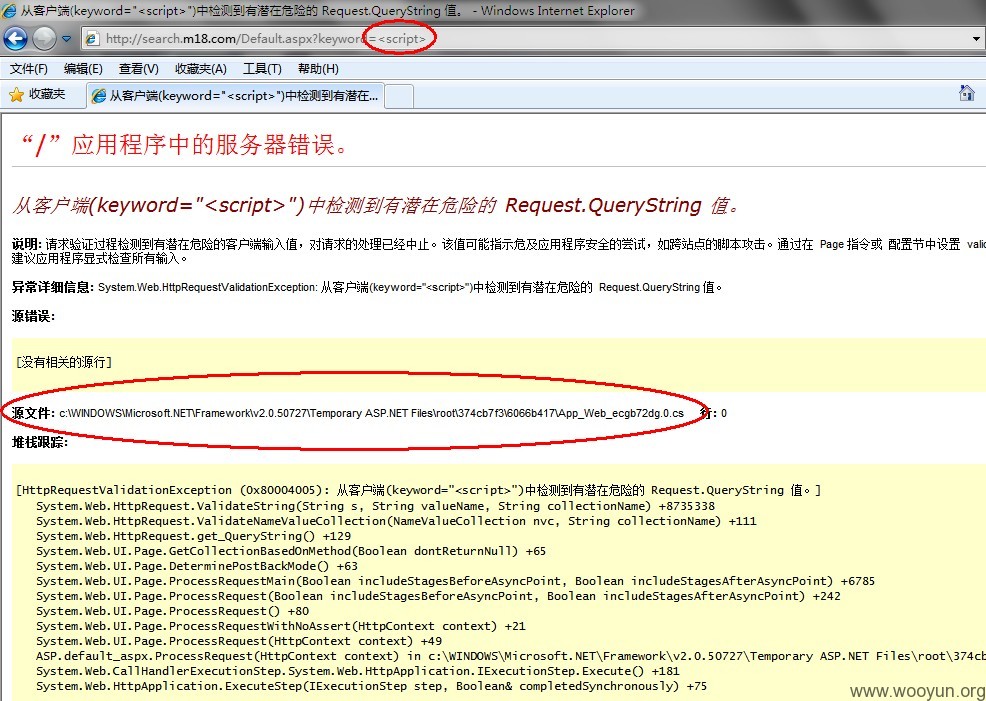The image size is (986, 701).
Task: Open the recent pages dropdown arrow
Action: tap(67, 39)
